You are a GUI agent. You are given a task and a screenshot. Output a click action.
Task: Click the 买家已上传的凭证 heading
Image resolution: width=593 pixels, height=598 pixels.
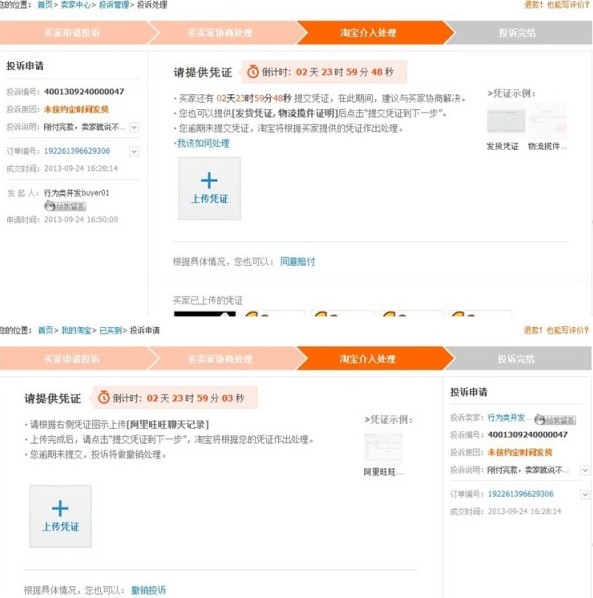[208, 301]
